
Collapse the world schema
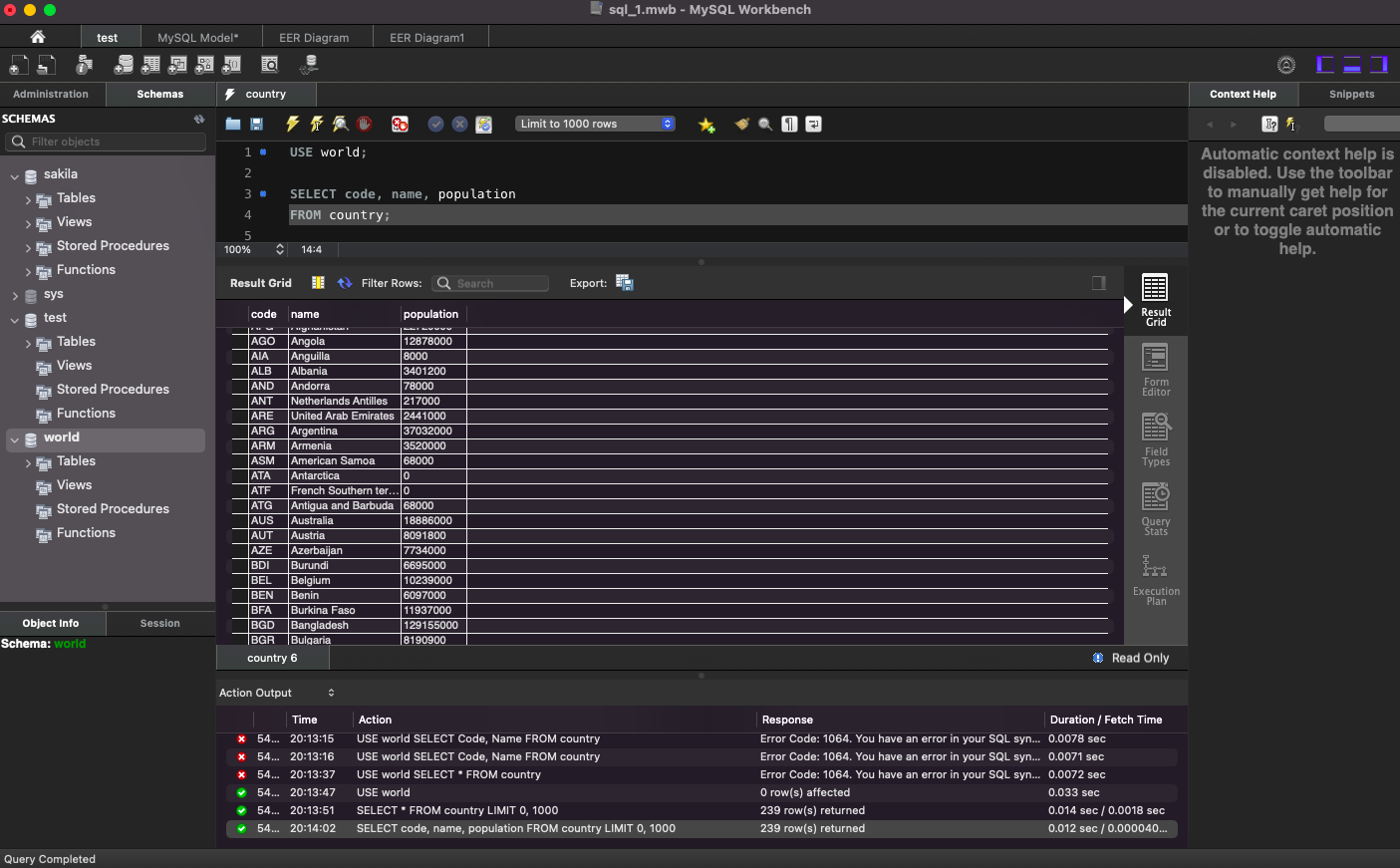pyautogui.click(x=15, y=438)
